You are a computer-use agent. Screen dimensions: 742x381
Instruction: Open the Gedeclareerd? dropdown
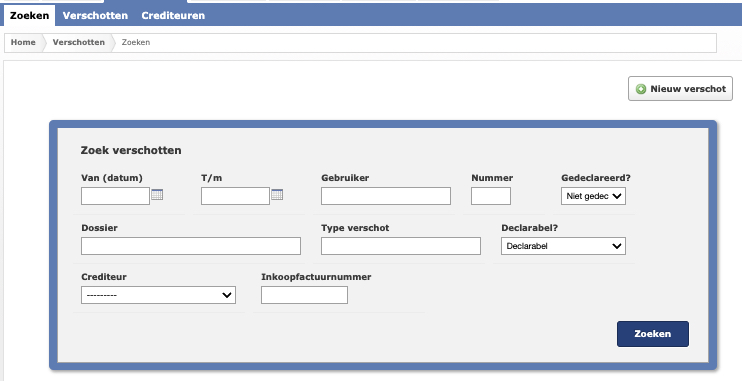(593, 196)
